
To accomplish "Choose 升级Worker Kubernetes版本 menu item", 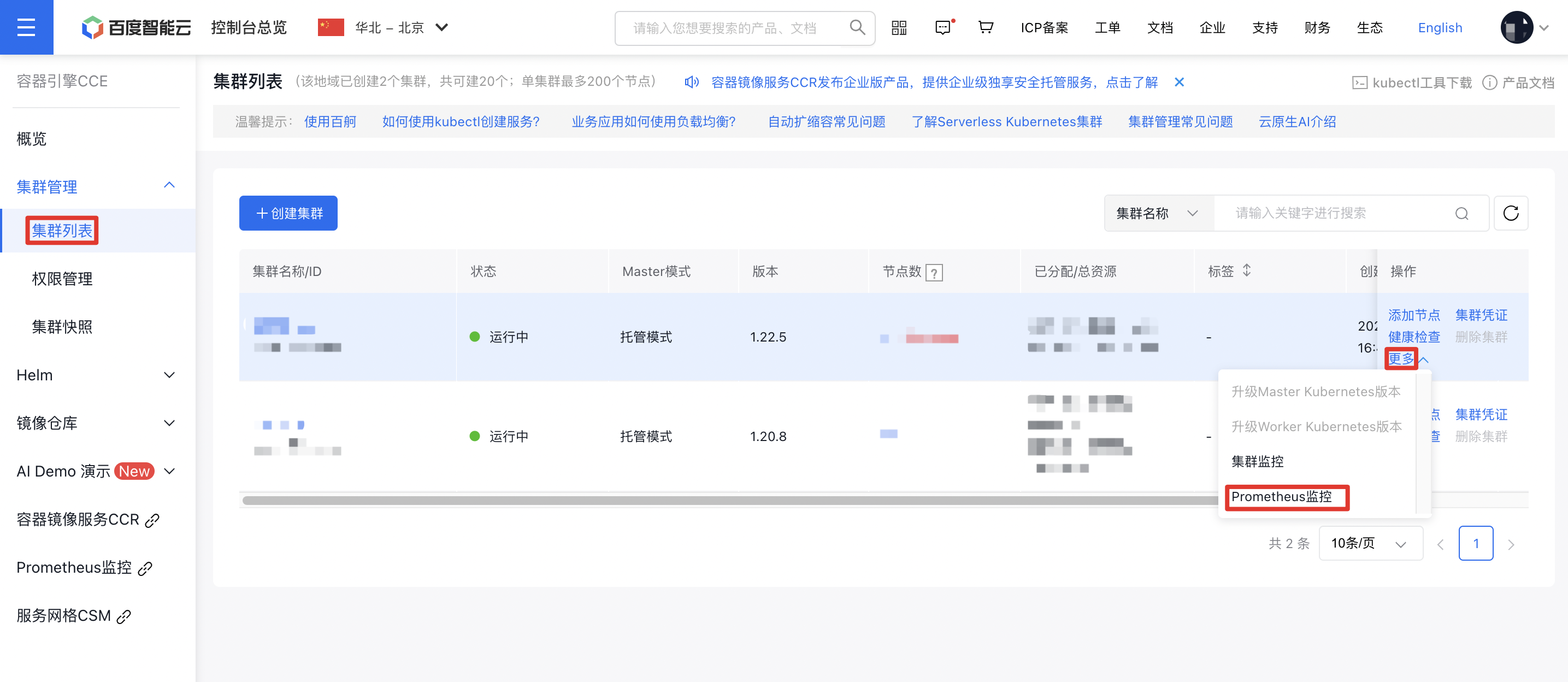I will pyautogui.click(x=1317, y=426).
